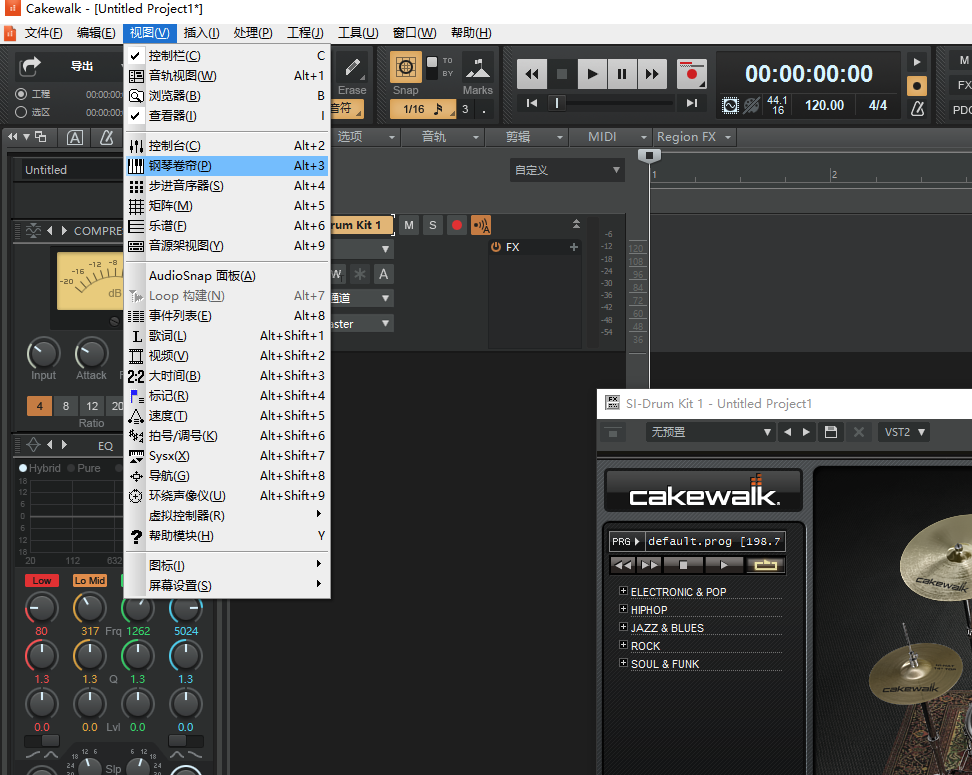Open Piano Roll view menu item
The image size is (972, 775).
227,166
